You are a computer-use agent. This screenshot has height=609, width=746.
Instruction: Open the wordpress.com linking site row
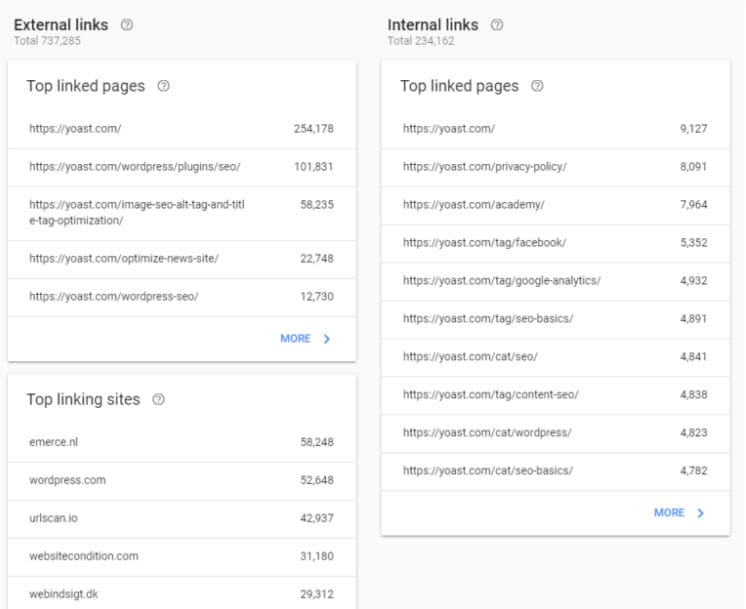pos(182,481)
